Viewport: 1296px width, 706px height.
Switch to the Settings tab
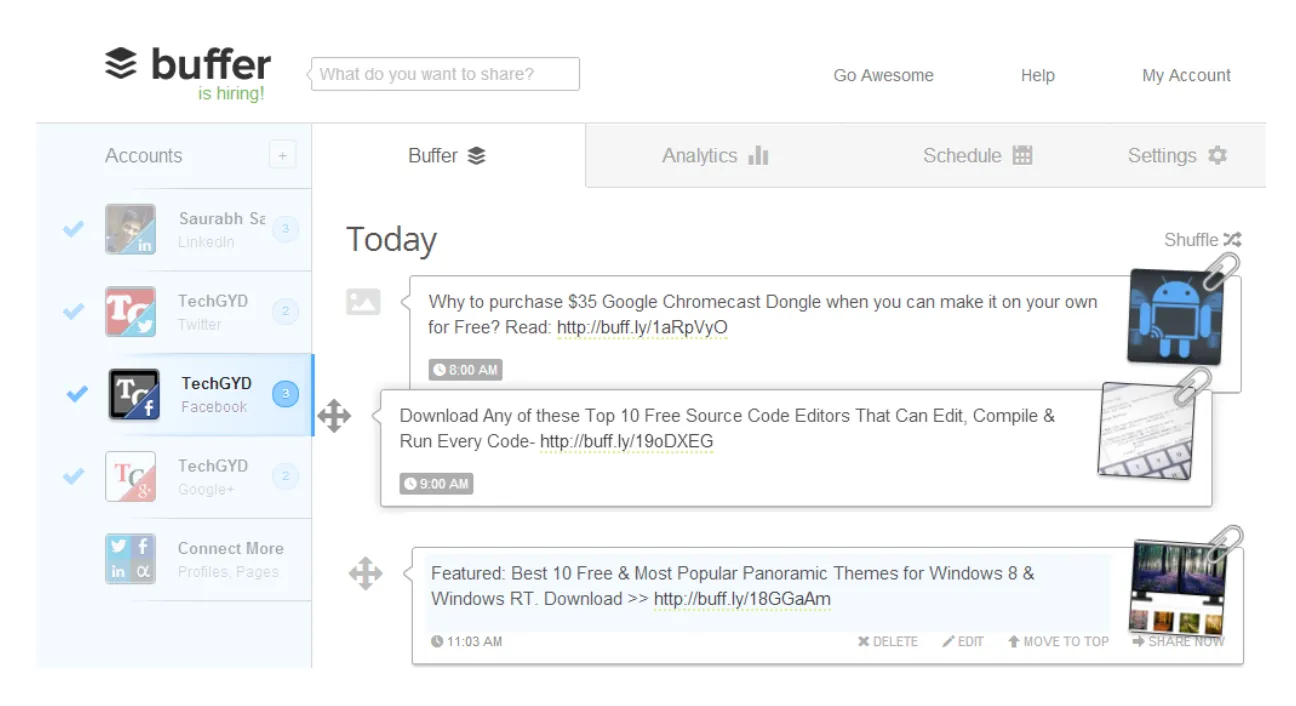(1177, 156)
